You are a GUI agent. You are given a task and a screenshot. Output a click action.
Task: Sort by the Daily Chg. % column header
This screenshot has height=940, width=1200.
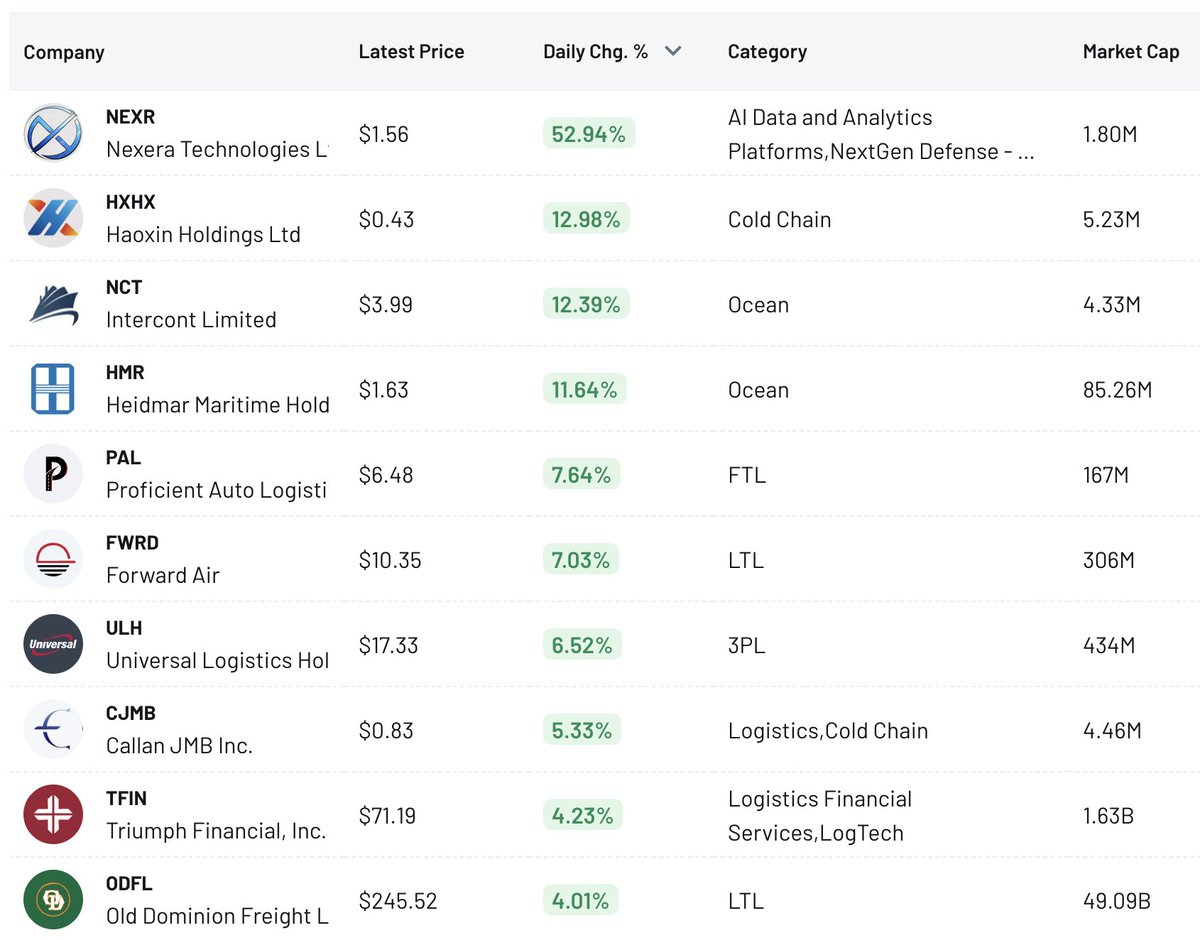click(x=595, y=52)
